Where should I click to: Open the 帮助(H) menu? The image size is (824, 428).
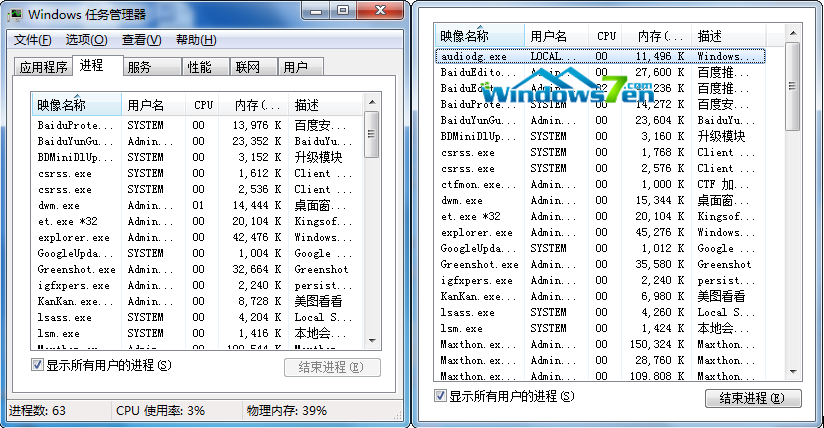pyautogui.click(x=196, y=40)
